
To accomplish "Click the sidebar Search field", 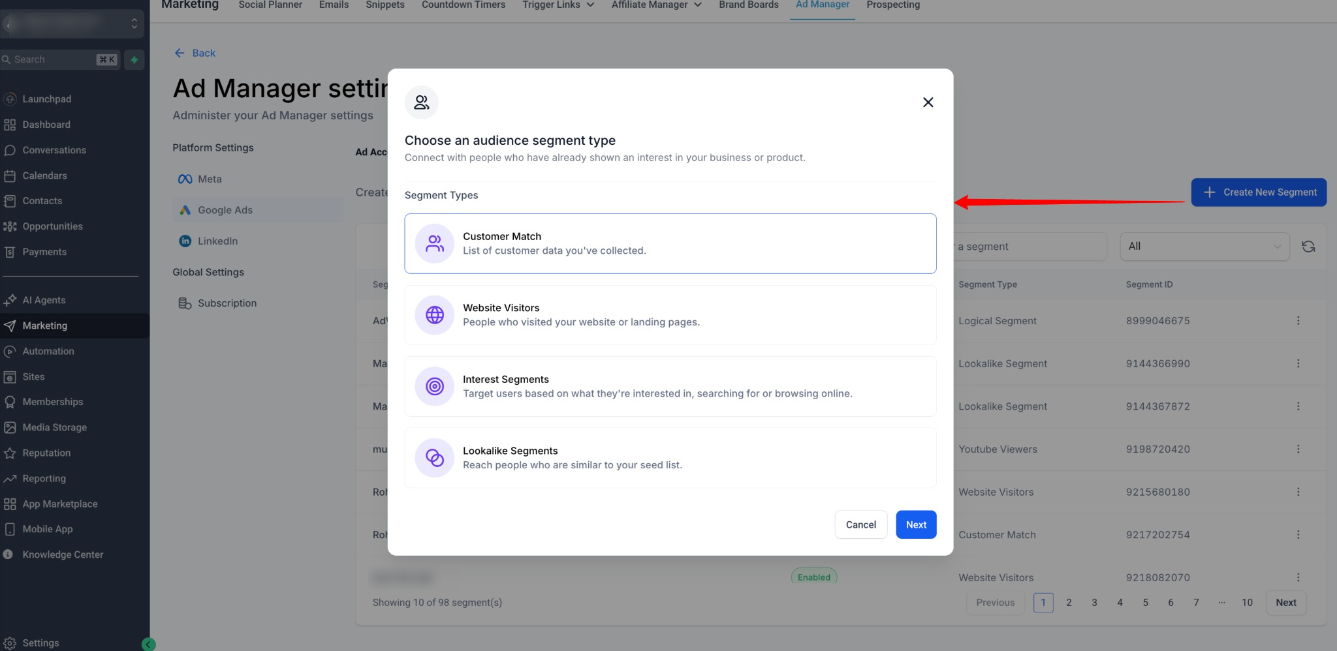I will click(x=60, y=60).
